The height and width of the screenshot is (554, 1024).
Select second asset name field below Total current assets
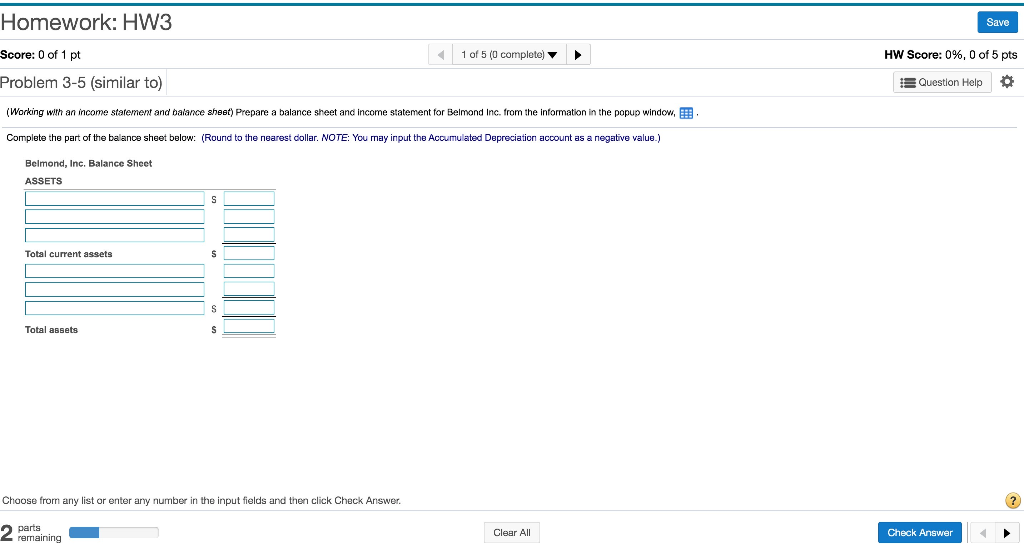click(115, 289)
